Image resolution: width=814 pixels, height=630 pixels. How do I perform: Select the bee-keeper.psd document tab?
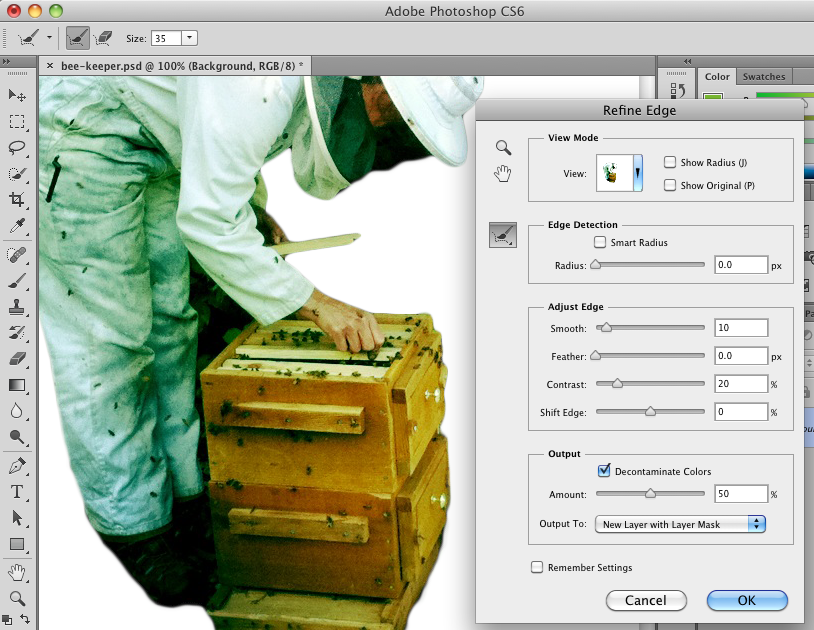[x=180, y=64]
